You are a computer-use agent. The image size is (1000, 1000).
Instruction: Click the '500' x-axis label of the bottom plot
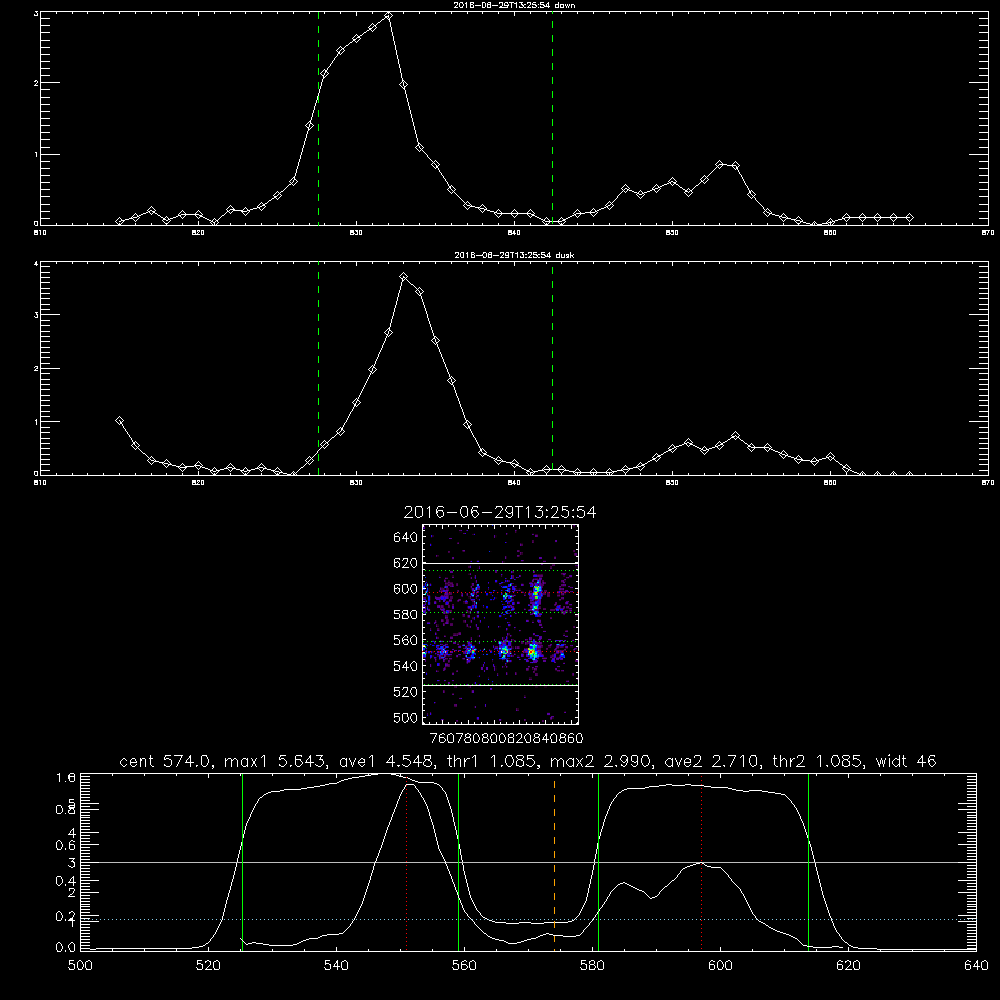[80, 966]
